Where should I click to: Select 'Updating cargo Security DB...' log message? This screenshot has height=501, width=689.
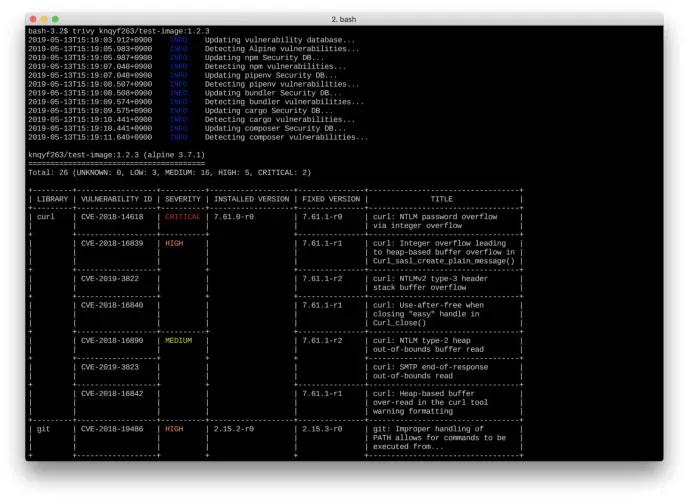(268, 111)
